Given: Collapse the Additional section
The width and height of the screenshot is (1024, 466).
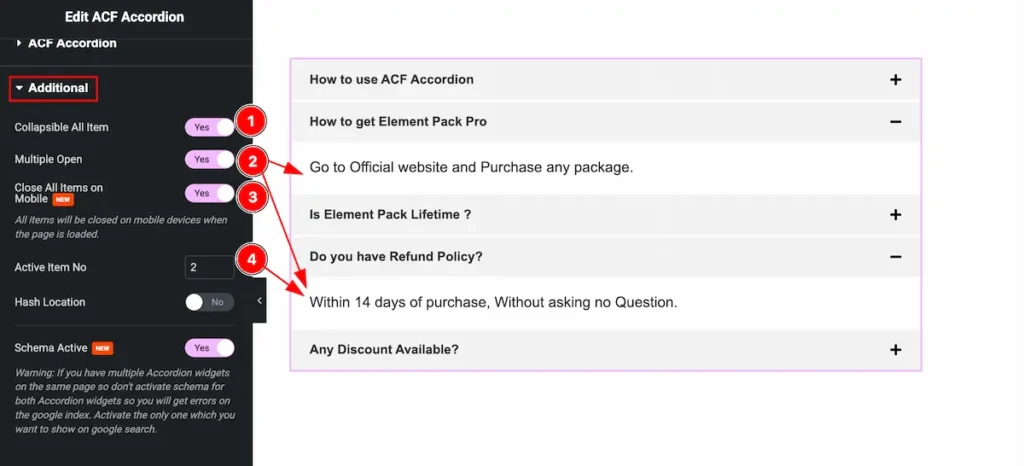Looking at the screenshot, I should 53,88.
